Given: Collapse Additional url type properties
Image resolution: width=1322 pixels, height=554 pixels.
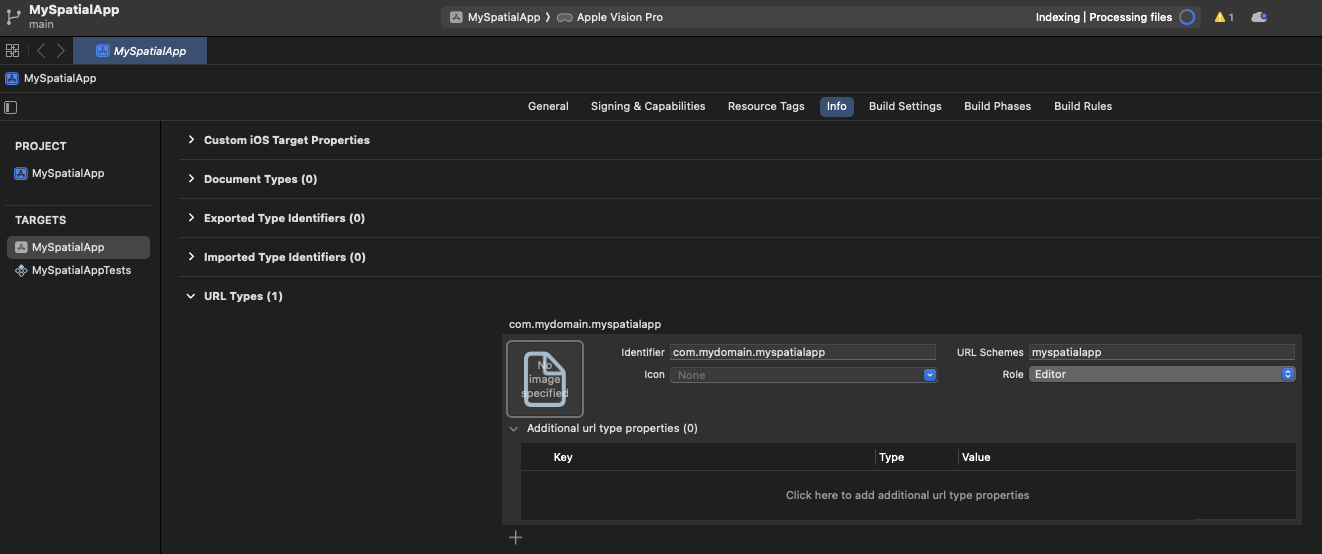Looking at the screenshot, I should [x=514, y=429].
